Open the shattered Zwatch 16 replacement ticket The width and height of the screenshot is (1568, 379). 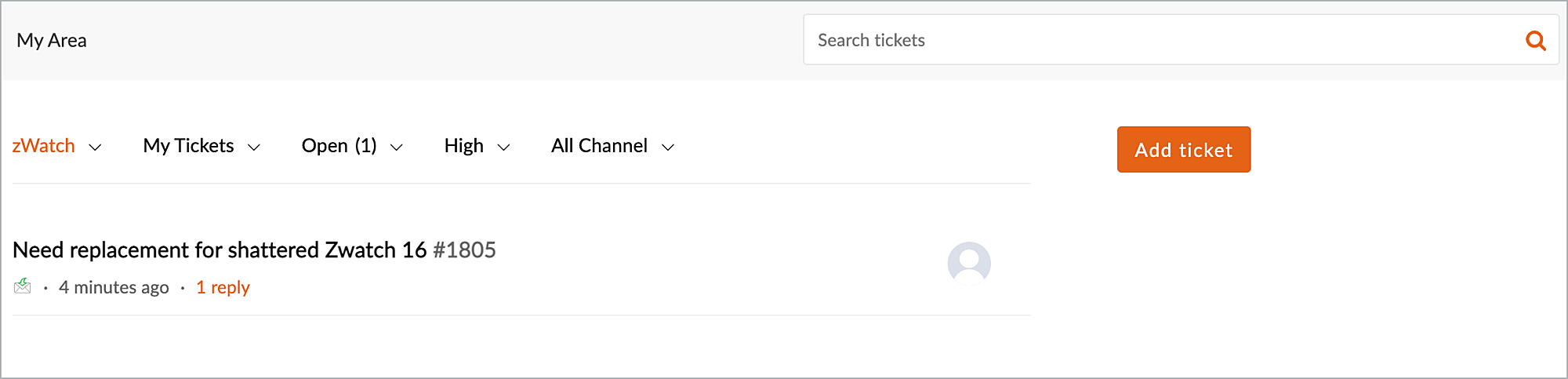(x=220, y=250)
